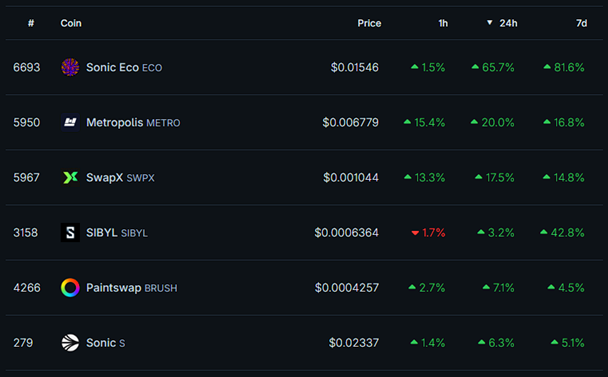Sort table by 24h column
This screenshot has width=608, height=377.
(x=508, y=23)
